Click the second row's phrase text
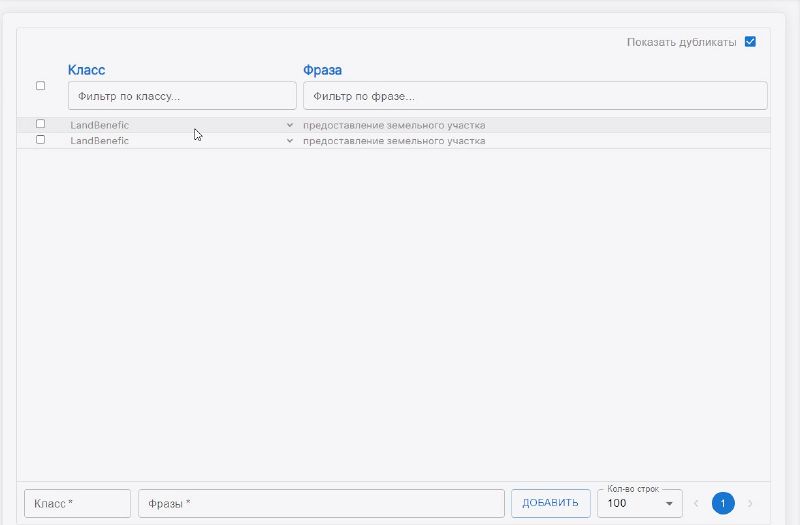 394,141
